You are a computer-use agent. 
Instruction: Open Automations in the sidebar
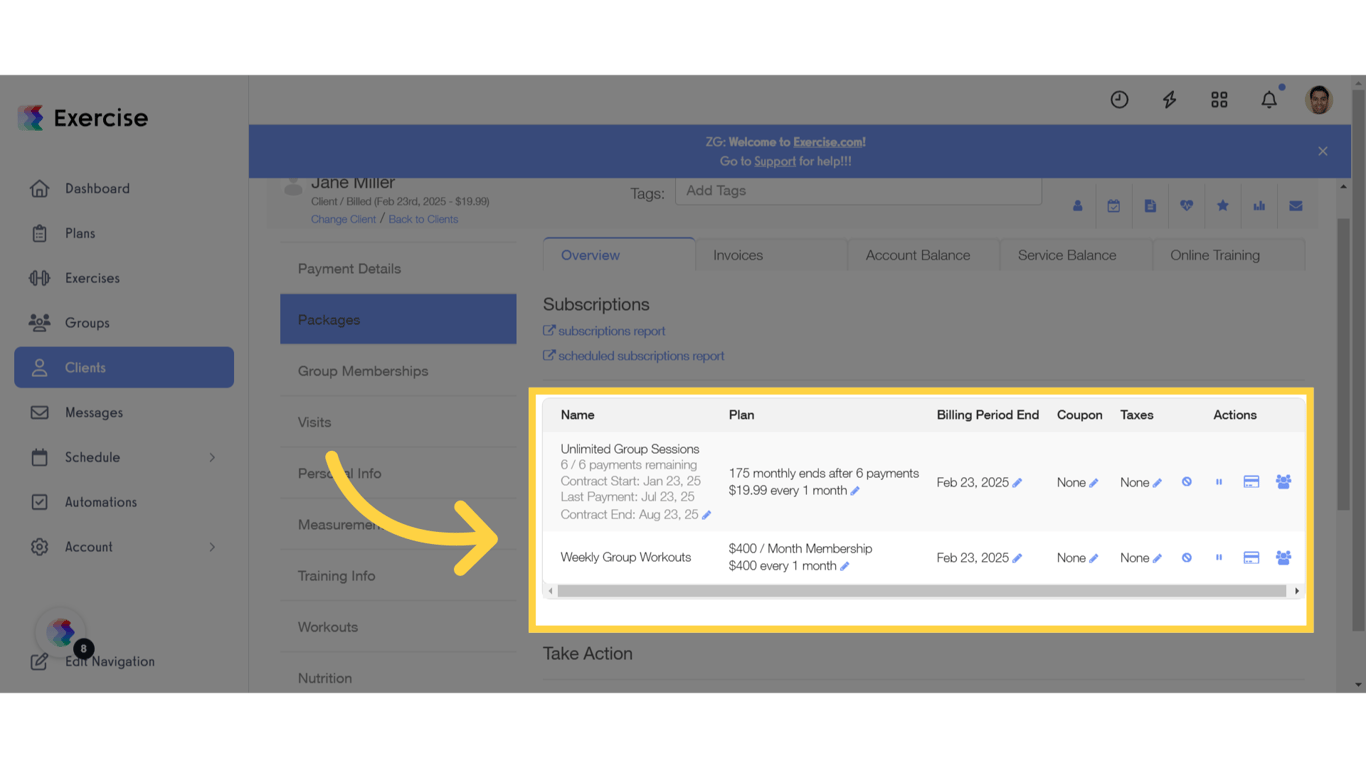click(x=124, y=502)
